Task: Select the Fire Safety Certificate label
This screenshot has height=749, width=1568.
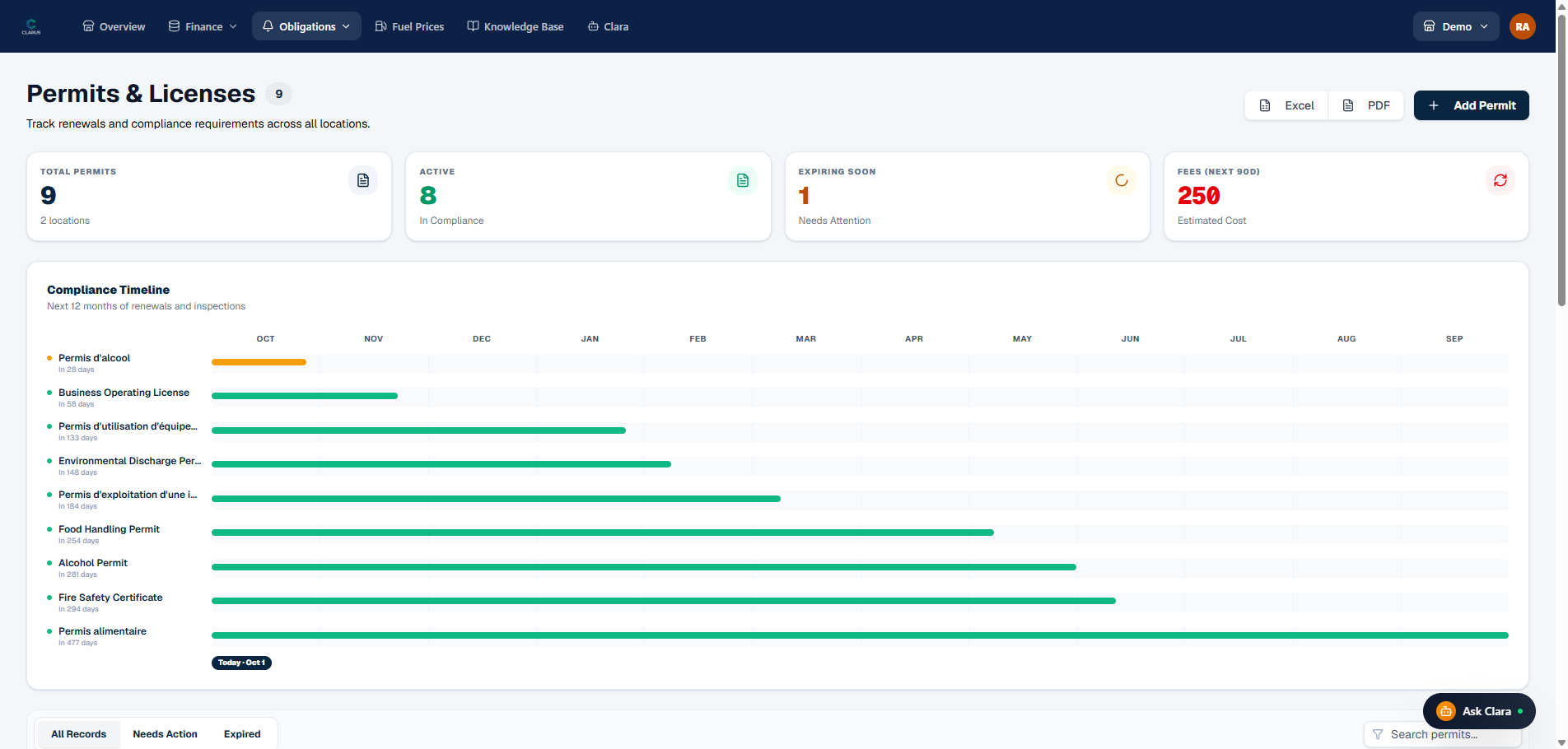Action: 110,598
